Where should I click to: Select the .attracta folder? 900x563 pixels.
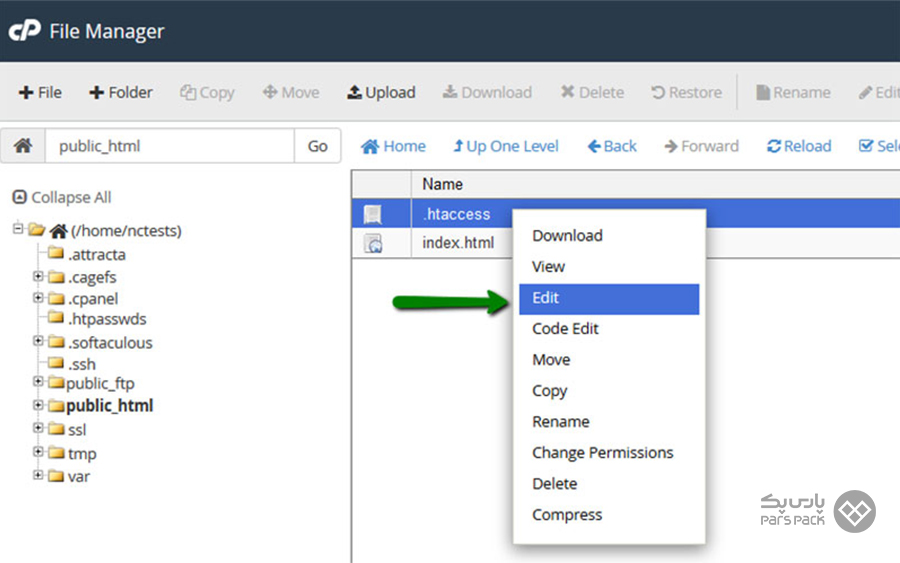coord(96,254)
